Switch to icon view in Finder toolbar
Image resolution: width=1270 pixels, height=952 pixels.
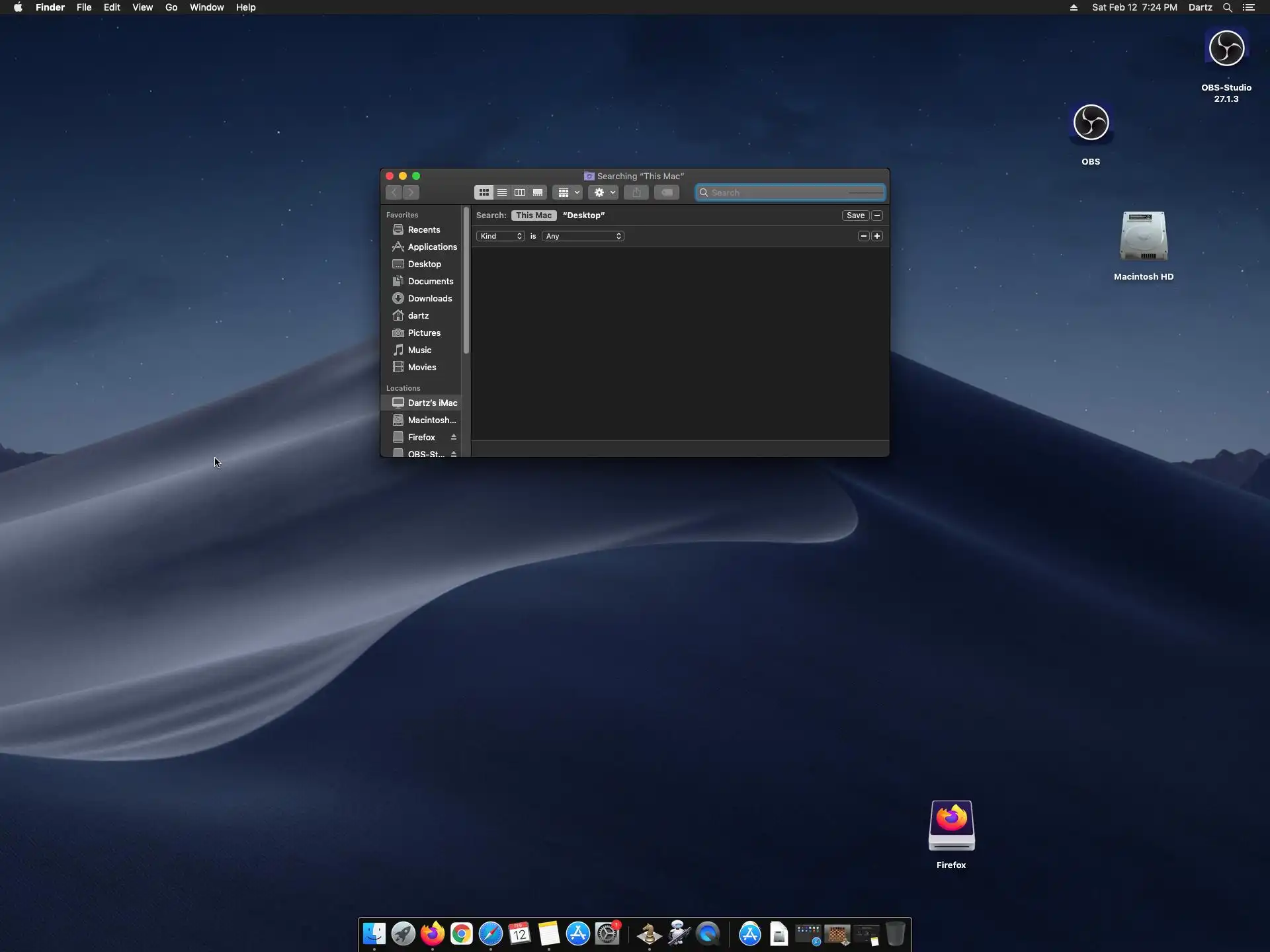tap(484, 192)
